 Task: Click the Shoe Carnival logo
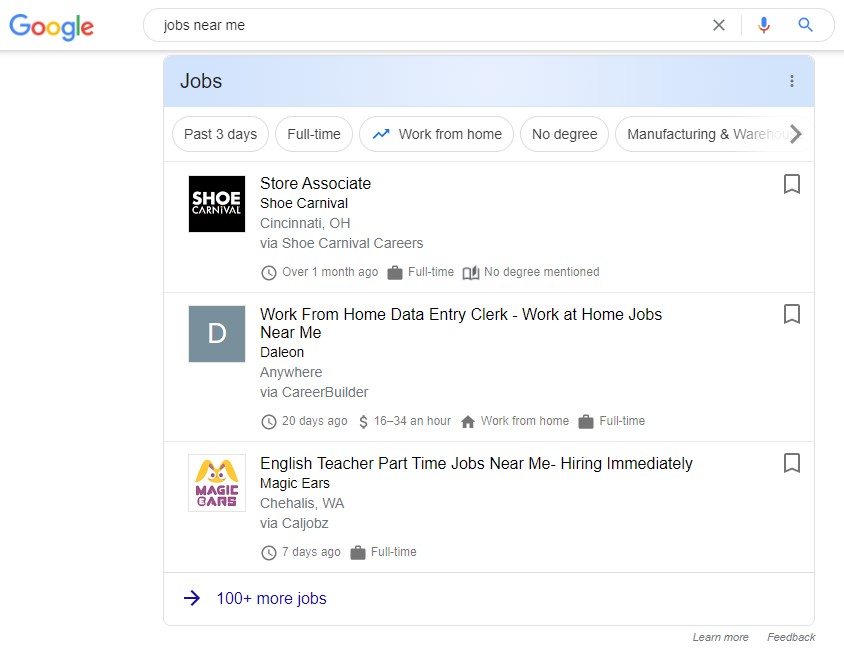(x=217, y=204)
